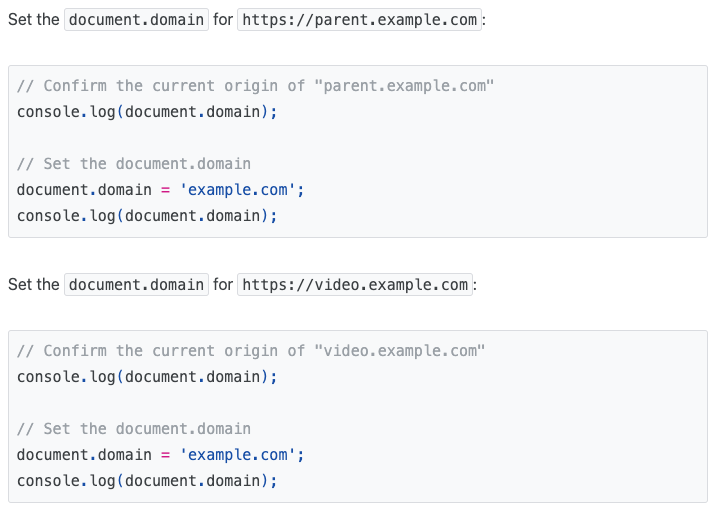
Task: Click the https://video.example.com inline code
Action: (x=356, y=285)
